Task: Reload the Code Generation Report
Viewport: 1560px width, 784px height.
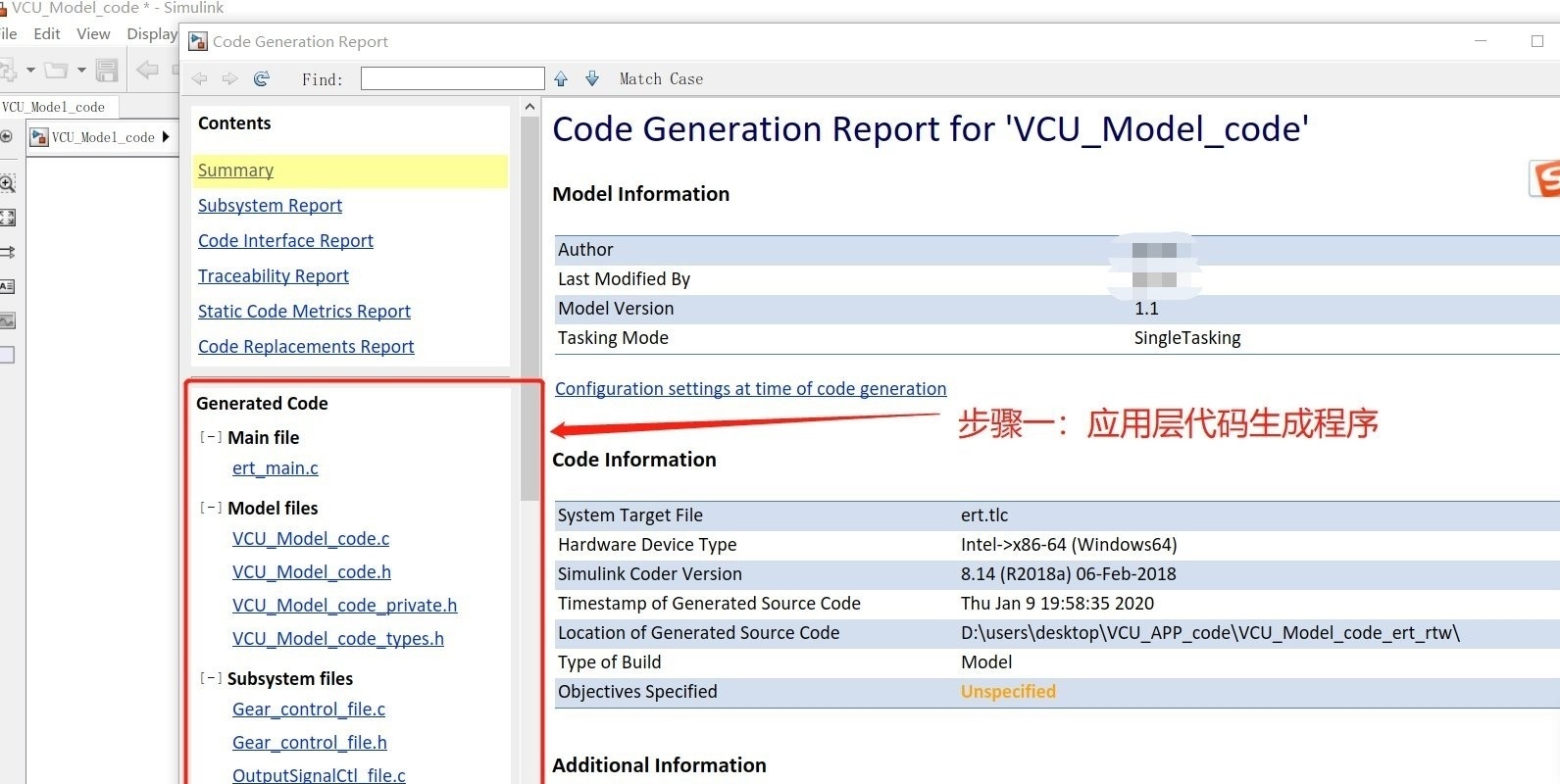Action: click(x=261, y=78)
